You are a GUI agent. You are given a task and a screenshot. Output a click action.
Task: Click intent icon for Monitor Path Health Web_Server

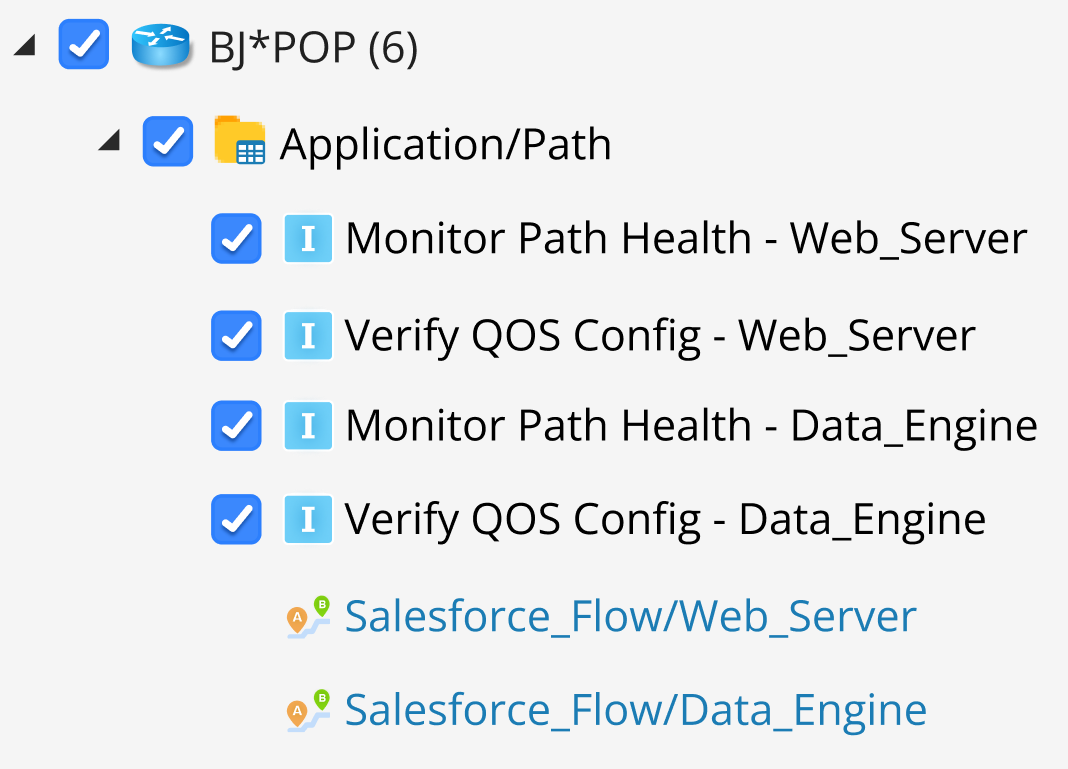click(308, 239)
